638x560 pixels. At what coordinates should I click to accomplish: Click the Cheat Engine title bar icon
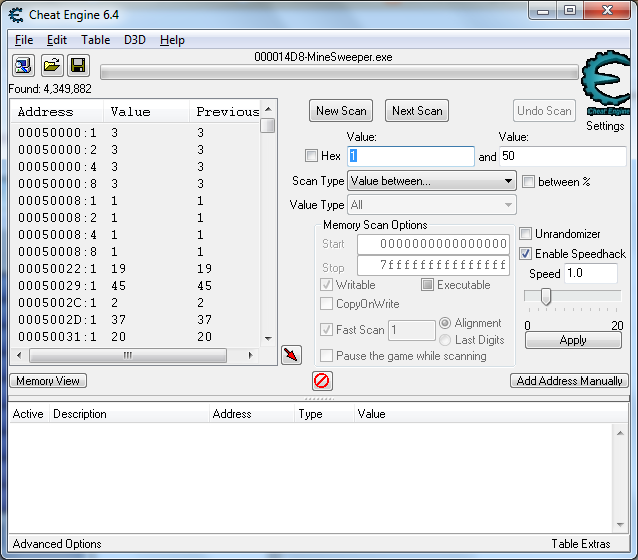[x=16, y=15]
